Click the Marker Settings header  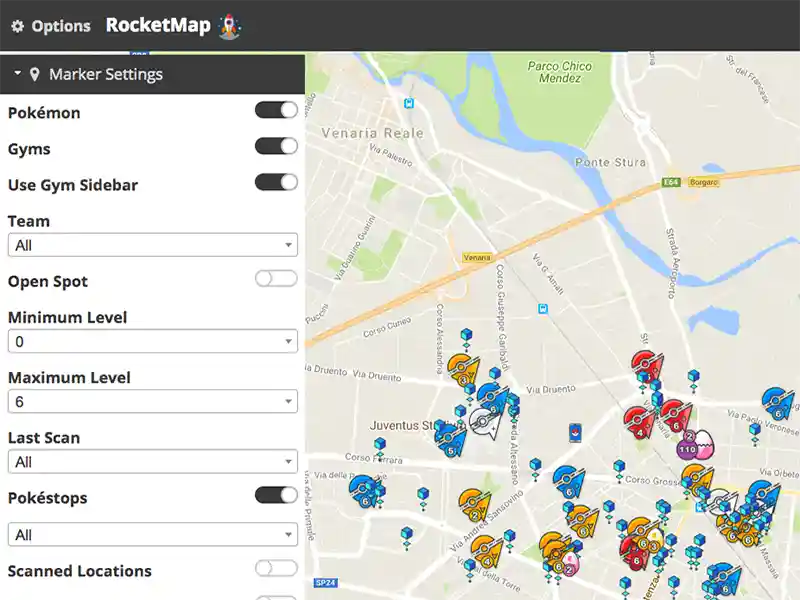(153, 74)
